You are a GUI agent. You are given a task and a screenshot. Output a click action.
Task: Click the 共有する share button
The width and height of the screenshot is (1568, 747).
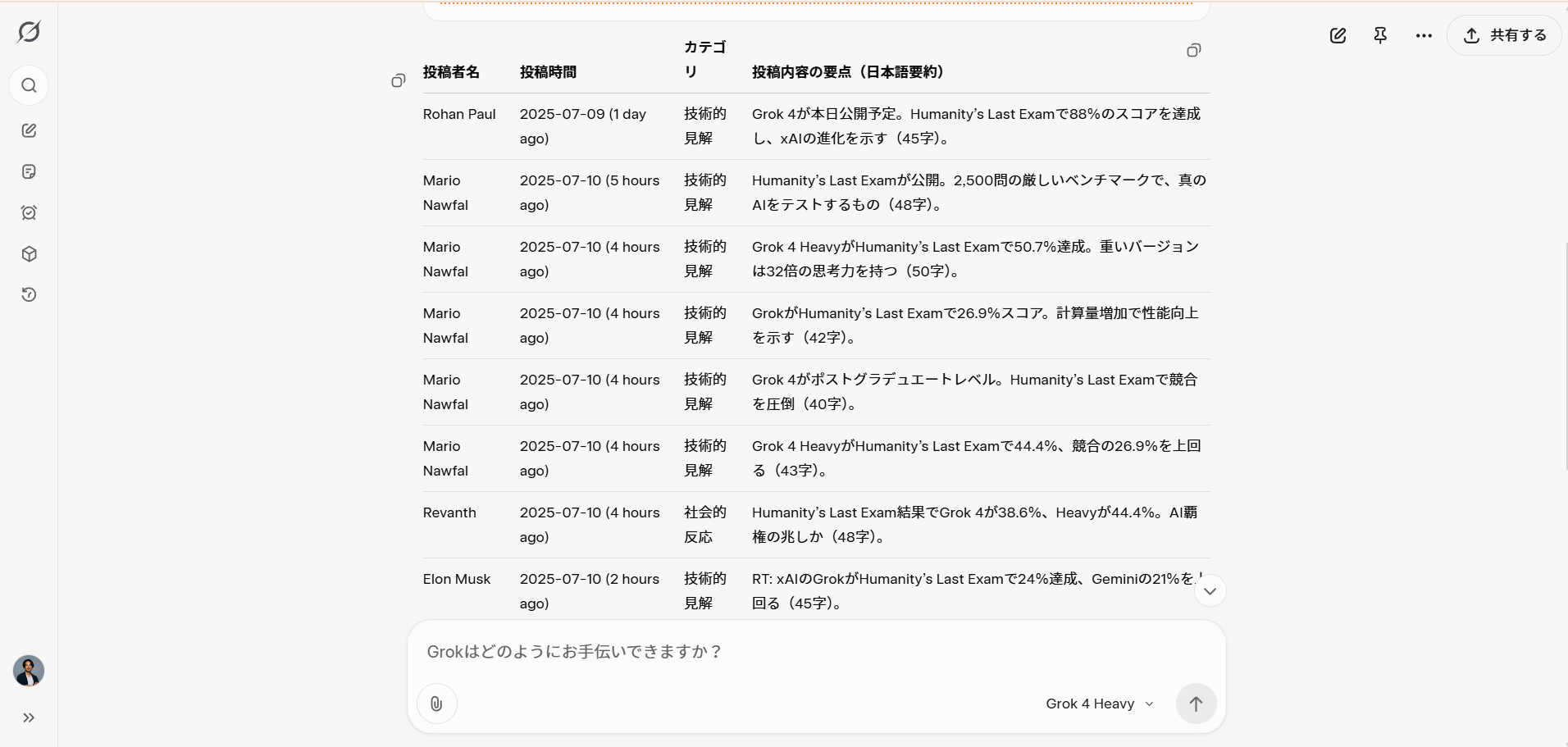(x=1505, y=35)
